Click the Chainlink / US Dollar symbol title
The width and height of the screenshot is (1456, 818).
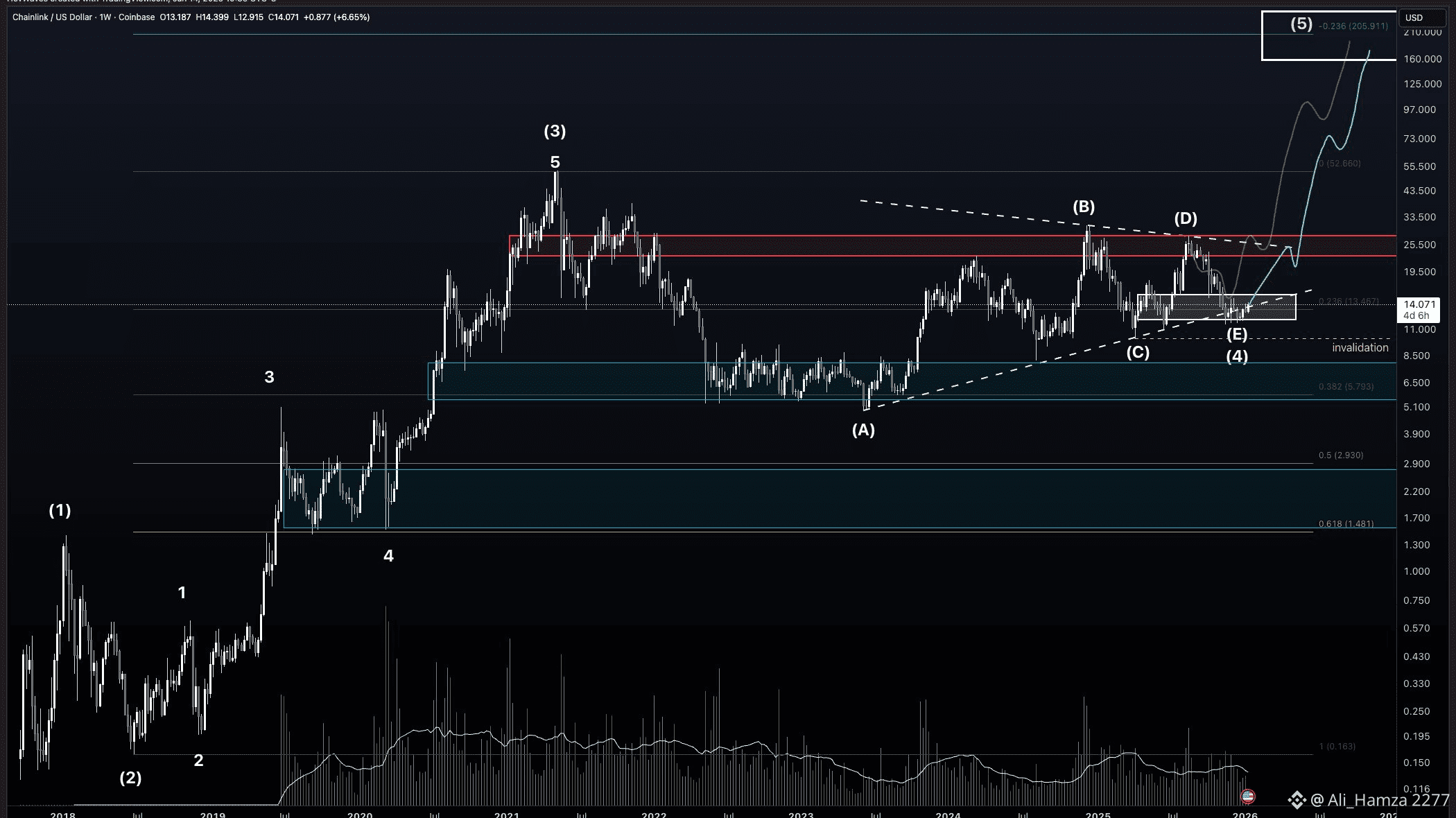click(52, 17)
